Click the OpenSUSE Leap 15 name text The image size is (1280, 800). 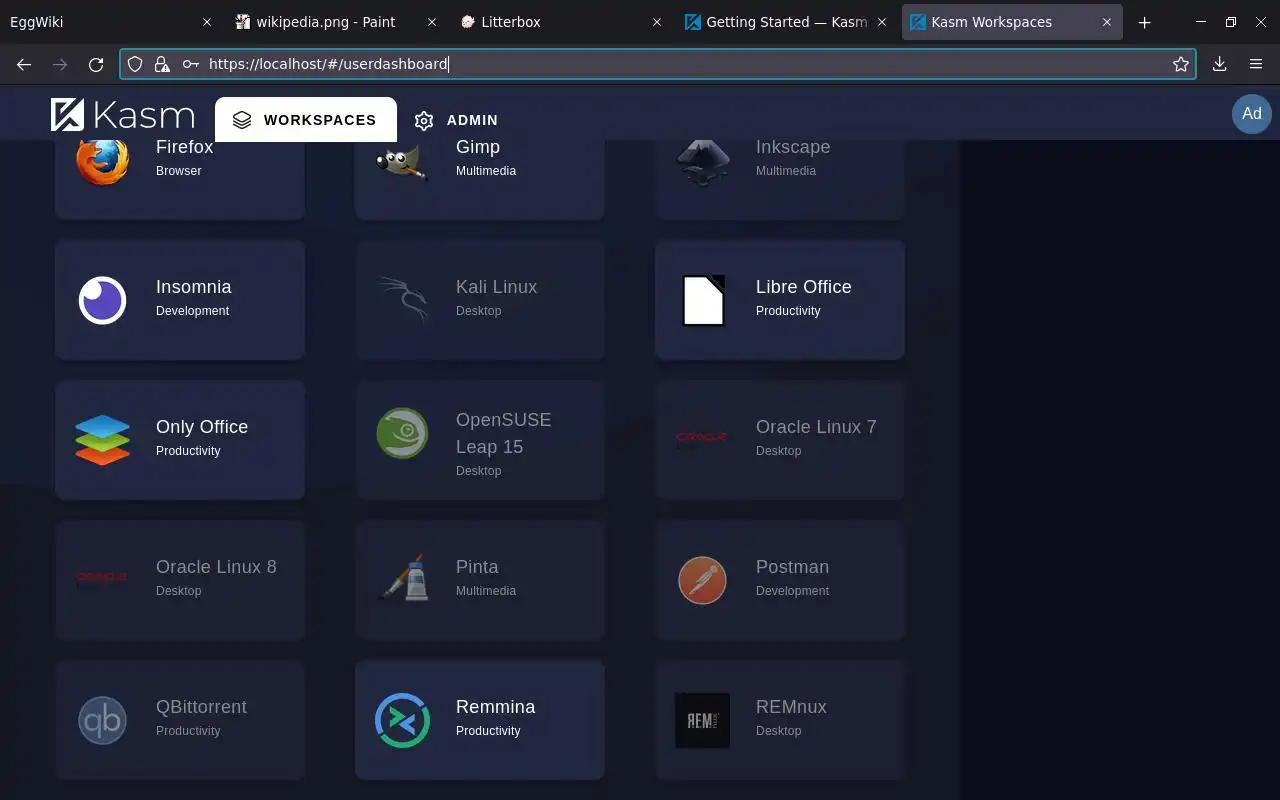[504, 433]
